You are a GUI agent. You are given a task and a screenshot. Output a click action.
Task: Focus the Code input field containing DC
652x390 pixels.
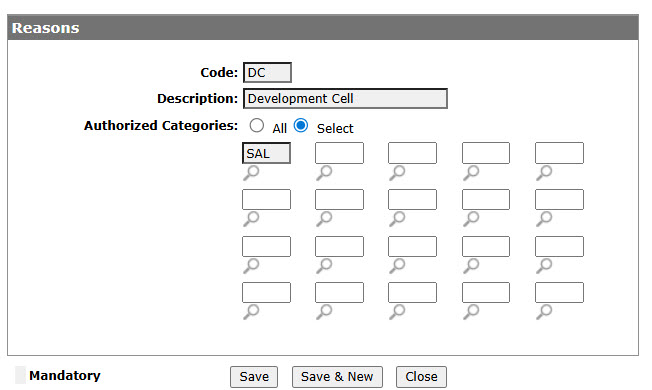[x=267, y=73]
